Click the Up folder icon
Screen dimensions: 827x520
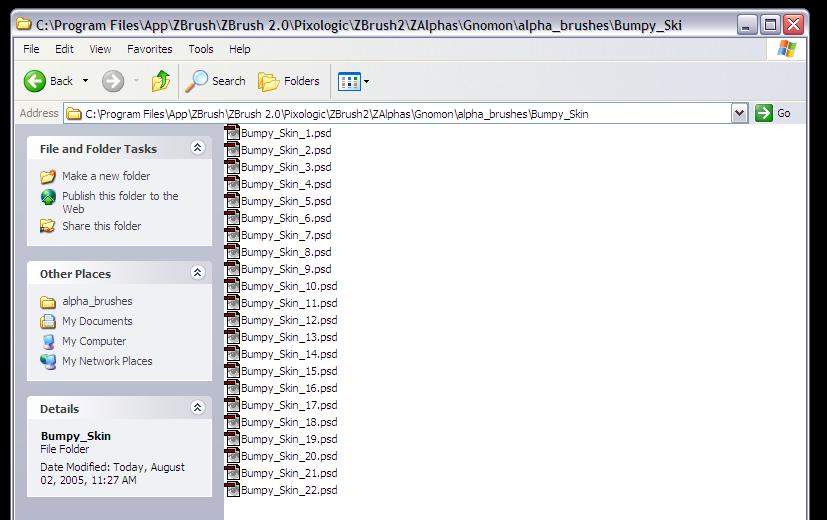point(160,81)
